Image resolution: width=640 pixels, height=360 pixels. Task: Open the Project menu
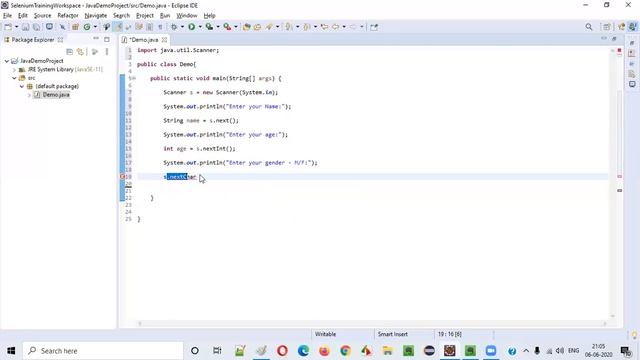click(145, 16)
